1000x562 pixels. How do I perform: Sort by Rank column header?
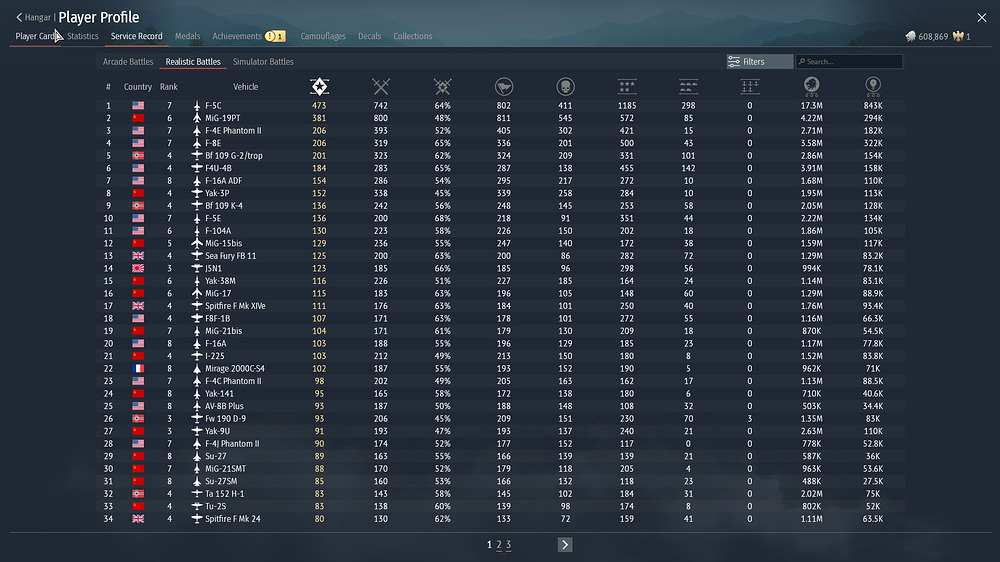pyautogui.click(x=169, y=87)
